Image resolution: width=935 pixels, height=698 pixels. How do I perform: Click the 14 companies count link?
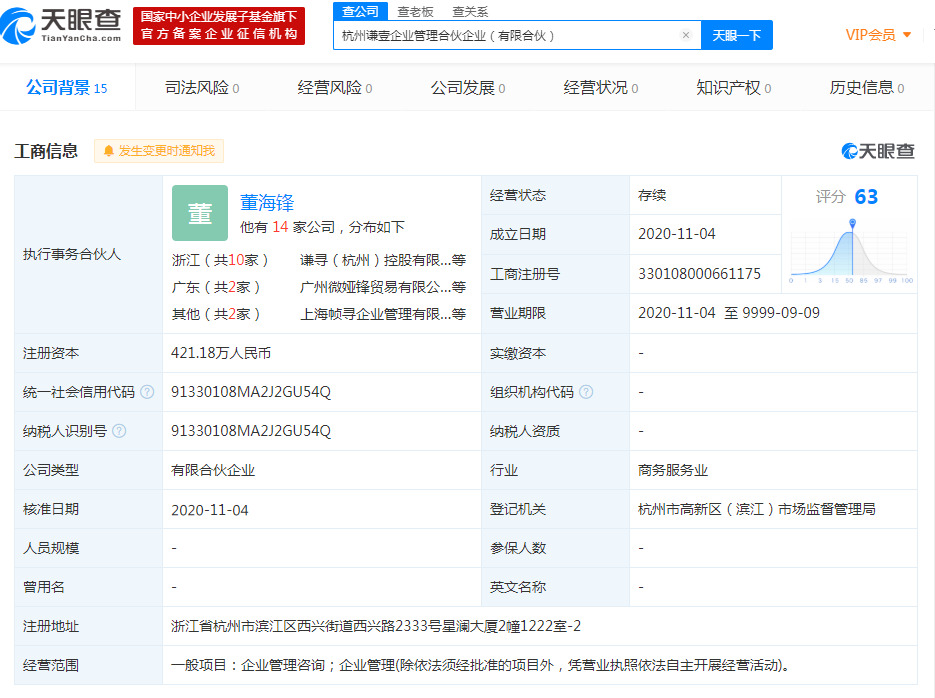(x=280, y=227)
